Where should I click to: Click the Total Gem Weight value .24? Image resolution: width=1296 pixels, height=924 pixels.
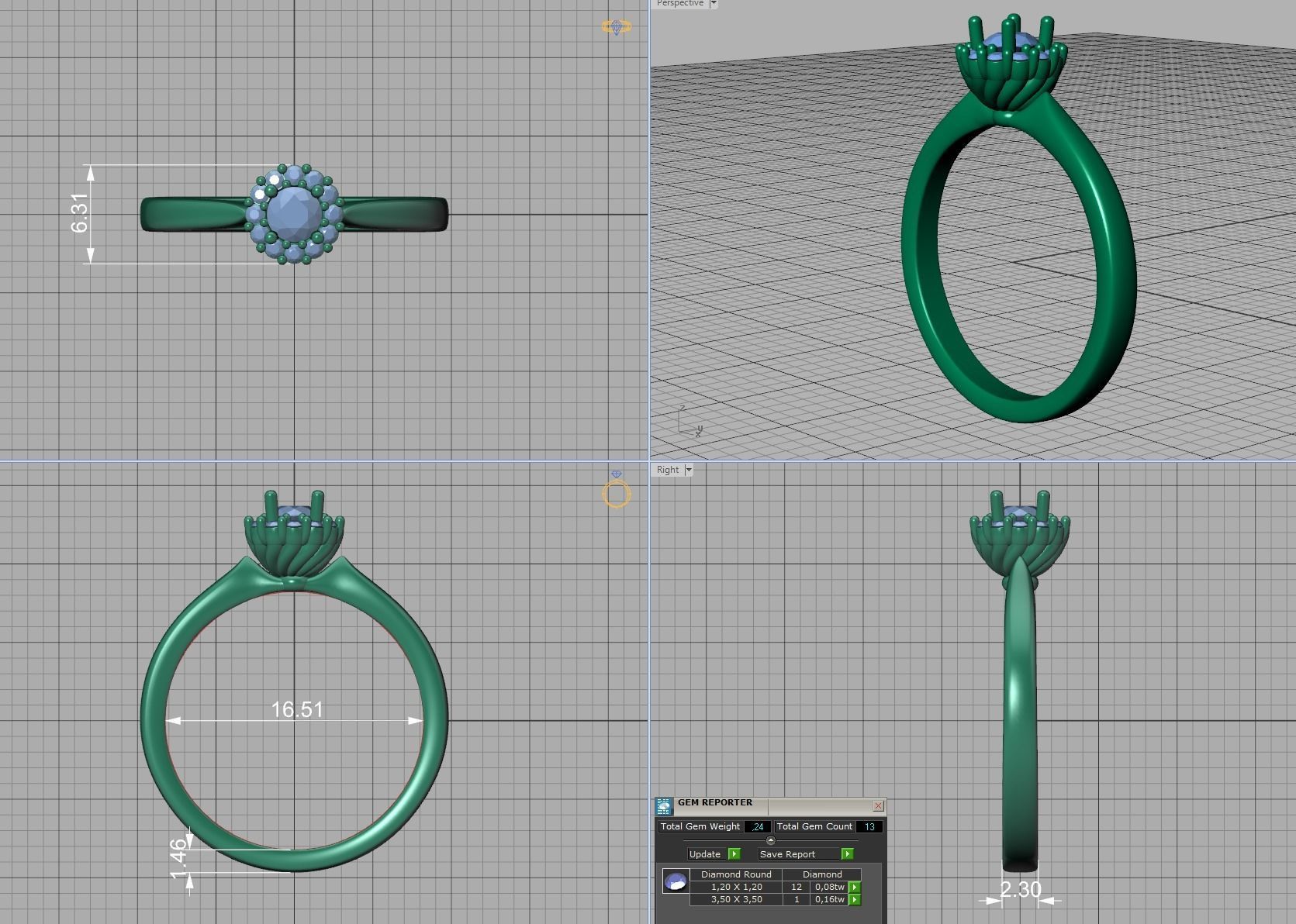tap(757, 826)
